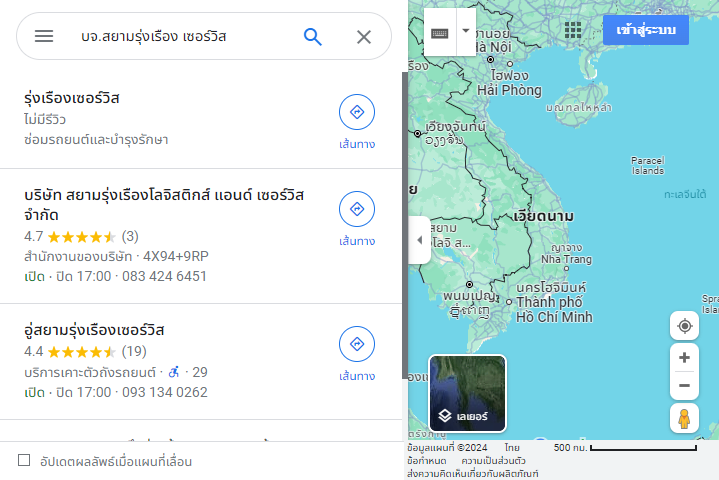Click the Paracel Islands map label

tap(647, 166)
